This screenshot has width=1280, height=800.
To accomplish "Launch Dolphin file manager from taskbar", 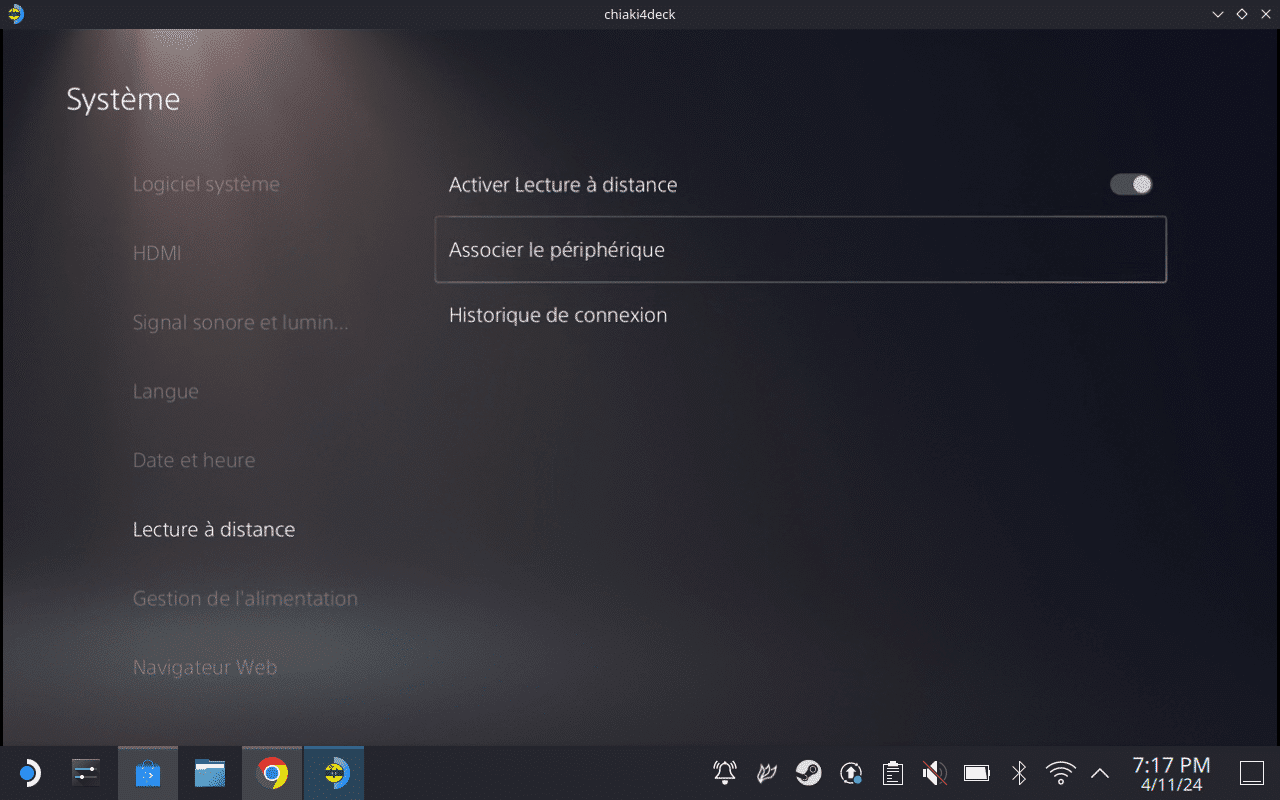I will [x=210, y=773].
